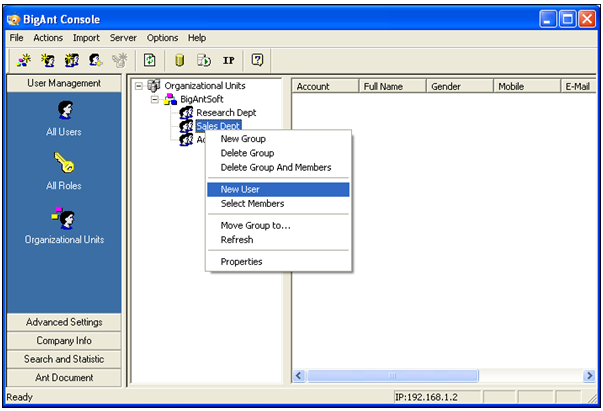Open the Server menu
This screenshot has height=411, width=603.
(123, 38)
